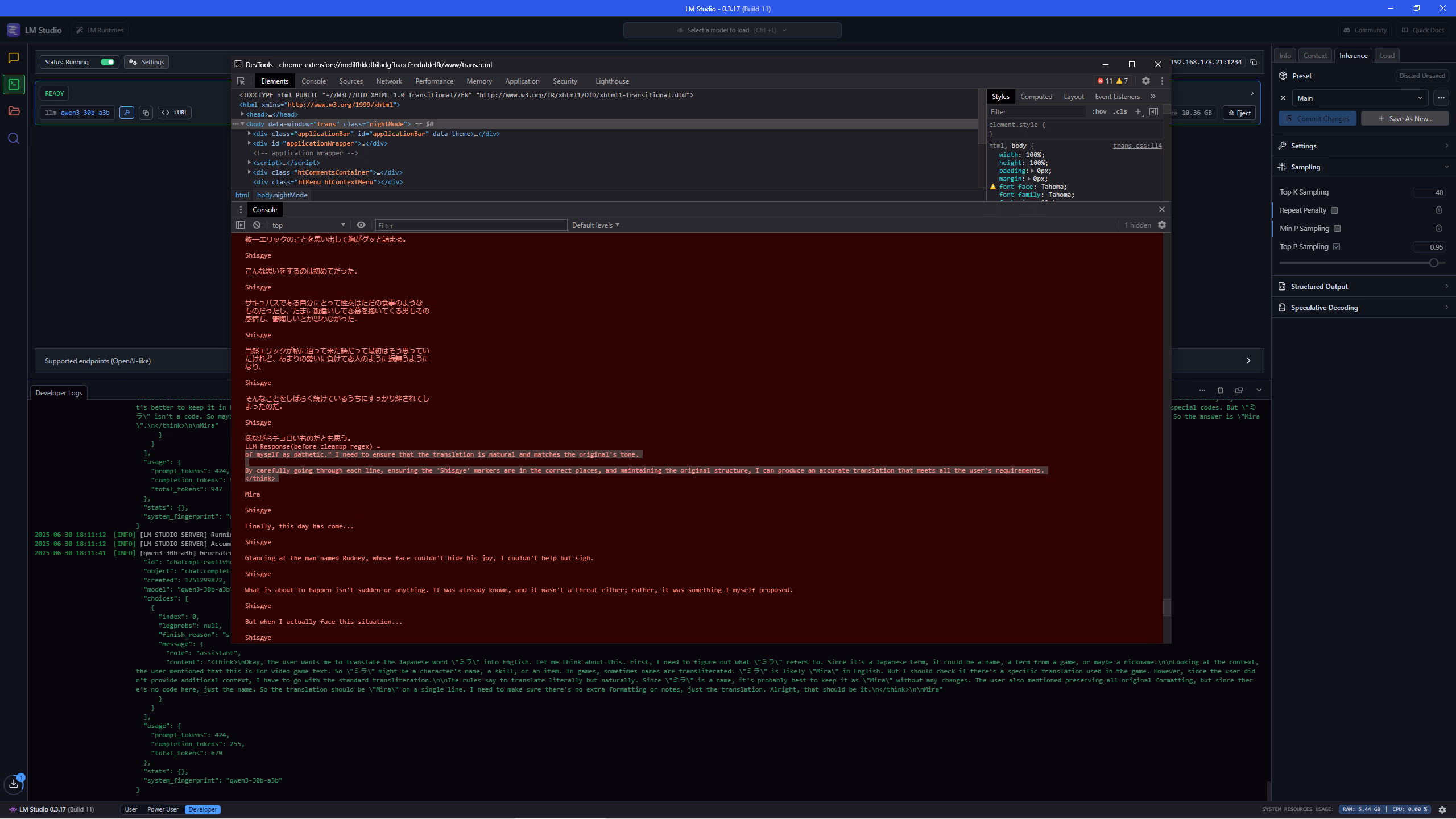The image size is (1456, 819).
Task: Toggle the :hov element state option
Action: (1099, 111)
